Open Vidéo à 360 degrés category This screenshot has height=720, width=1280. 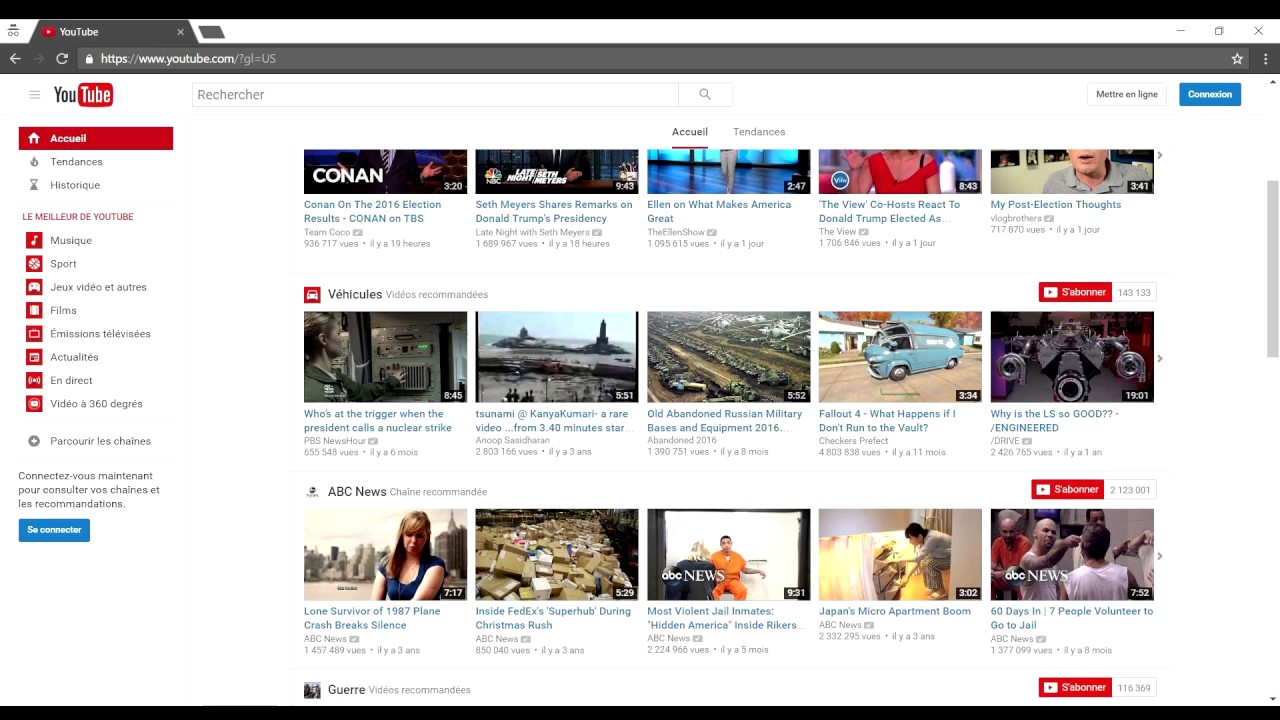pyautogui.click(x=96, y=404)
